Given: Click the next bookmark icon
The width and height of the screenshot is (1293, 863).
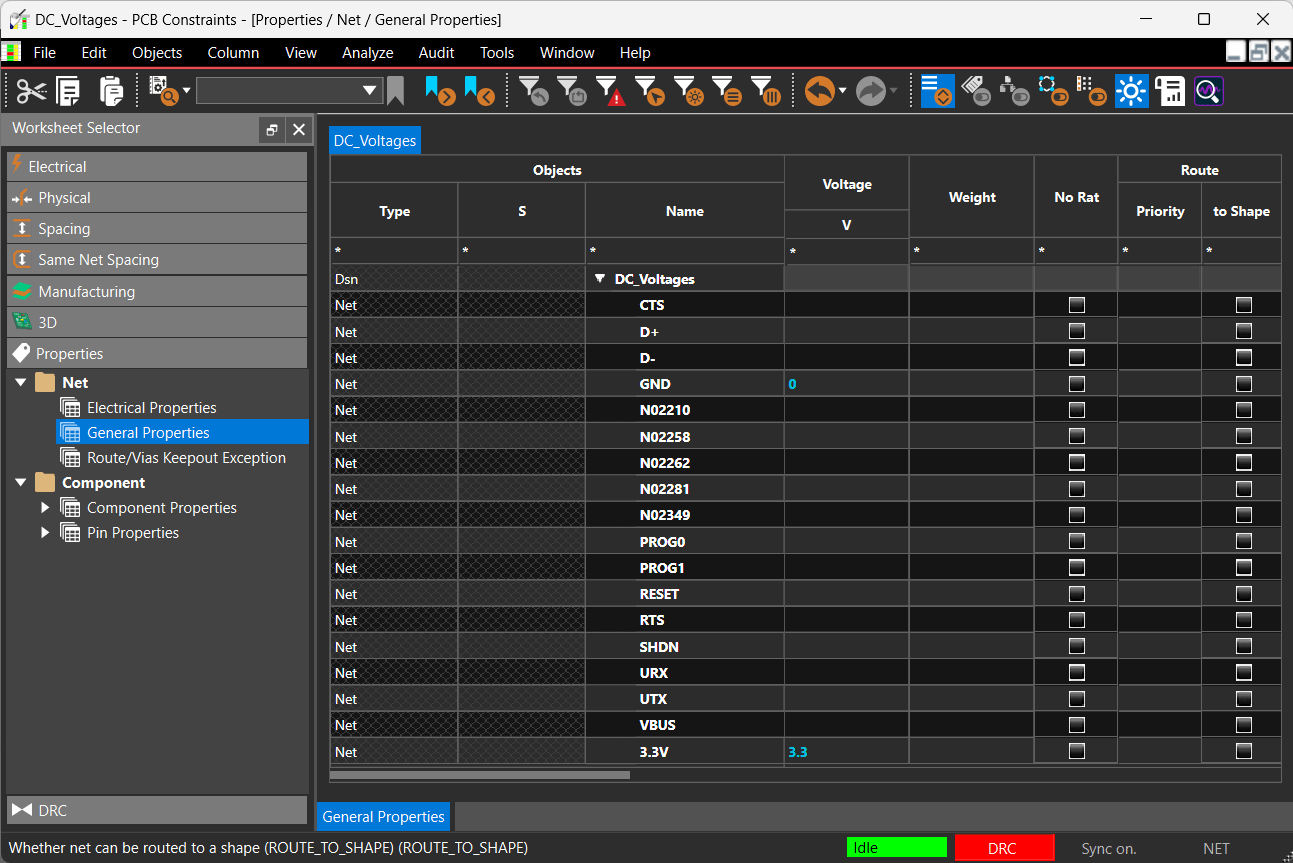Looking at the screenshot, I should click(x=440, y=92).
